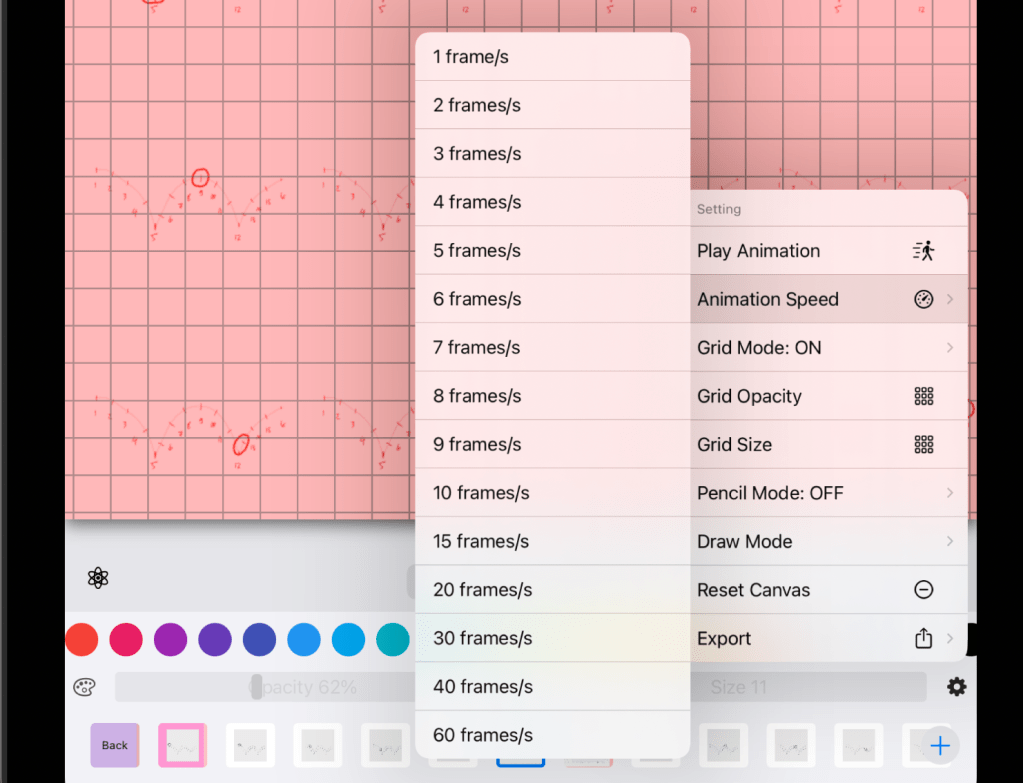The width and height of the screenshot is (1023, 783).
Task: Click the share icon beside Export
Action: (923, 638)
